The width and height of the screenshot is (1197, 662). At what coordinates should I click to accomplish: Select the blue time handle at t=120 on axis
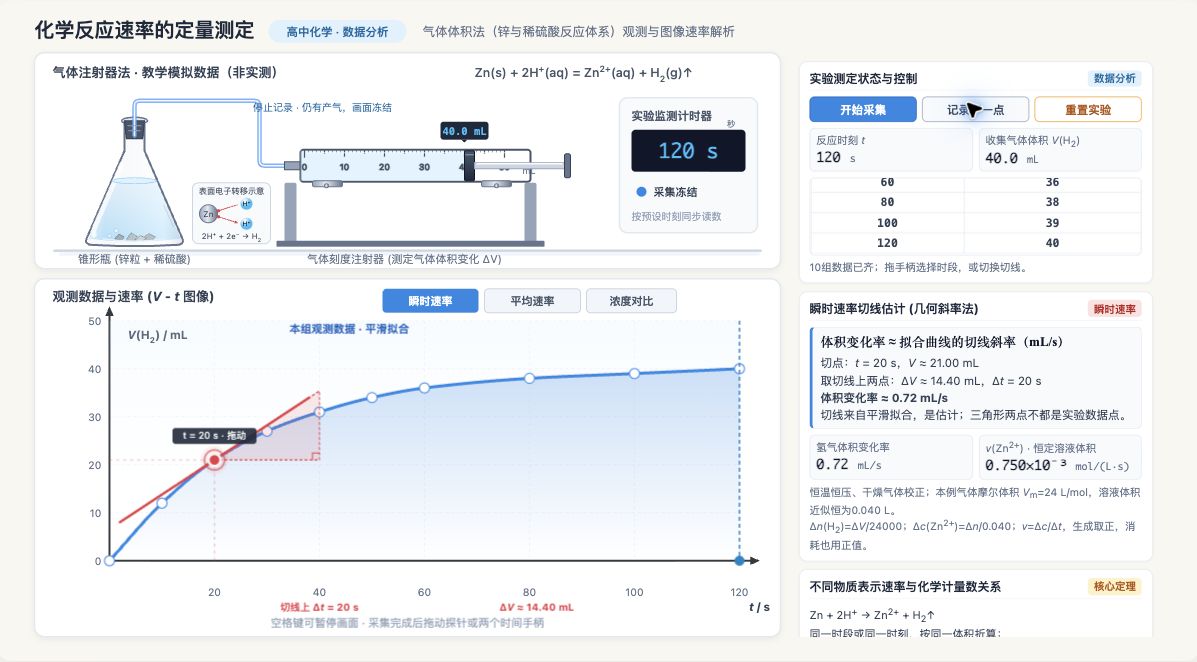(739, 560)
